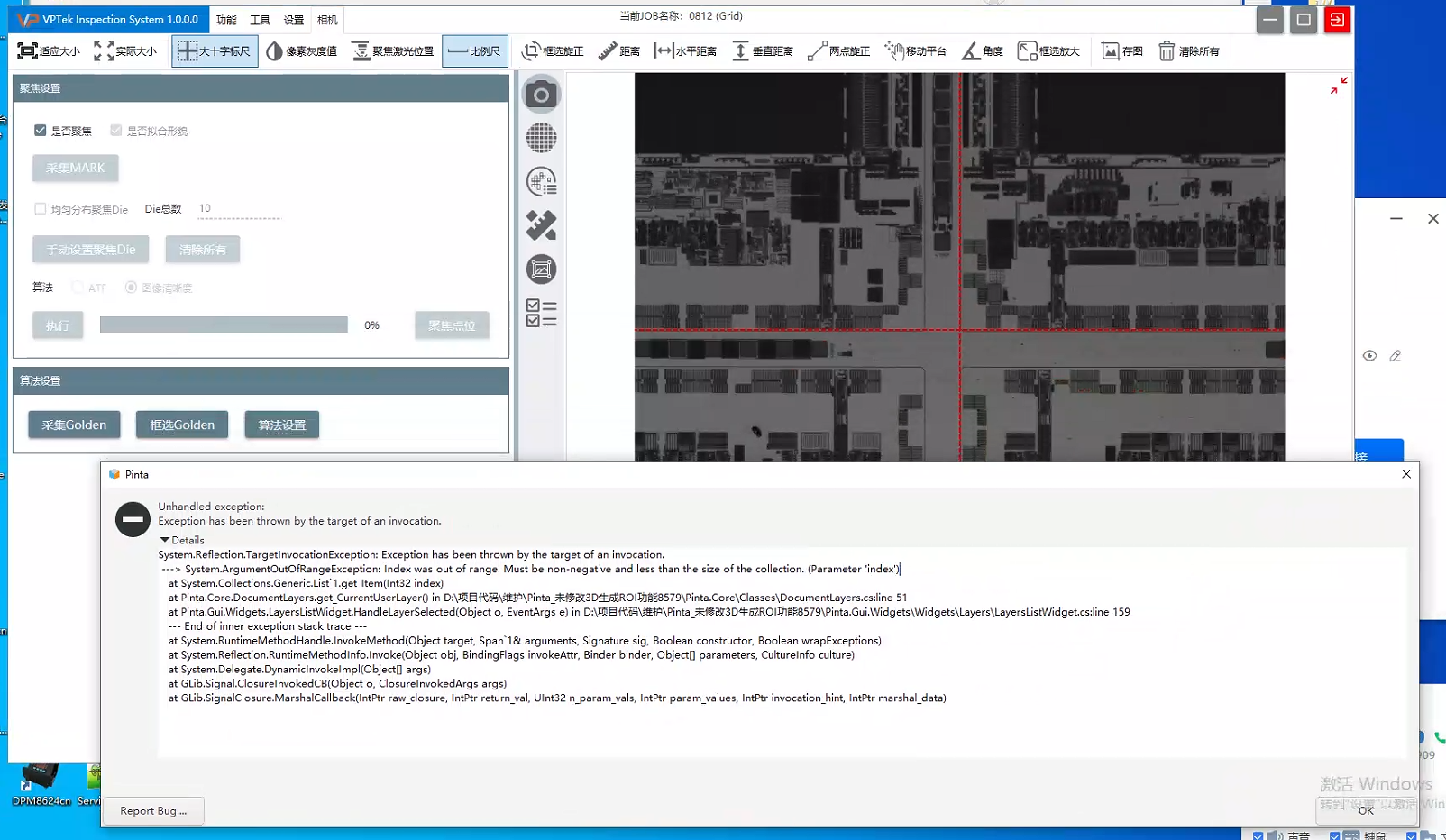Select 框选旋正 box-rotate tool

click(553, 51)
